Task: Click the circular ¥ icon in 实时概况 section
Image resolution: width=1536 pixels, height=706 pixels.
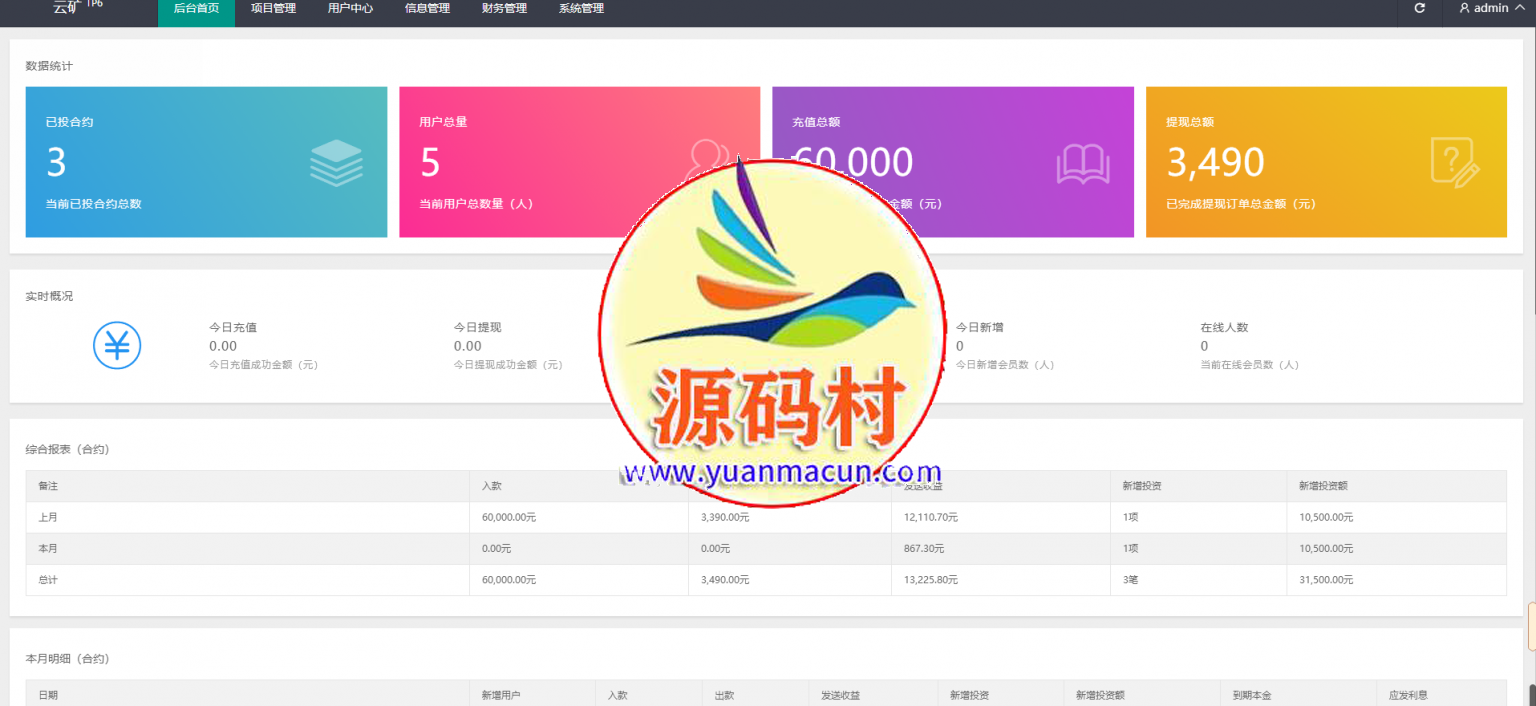Action: 117,345
